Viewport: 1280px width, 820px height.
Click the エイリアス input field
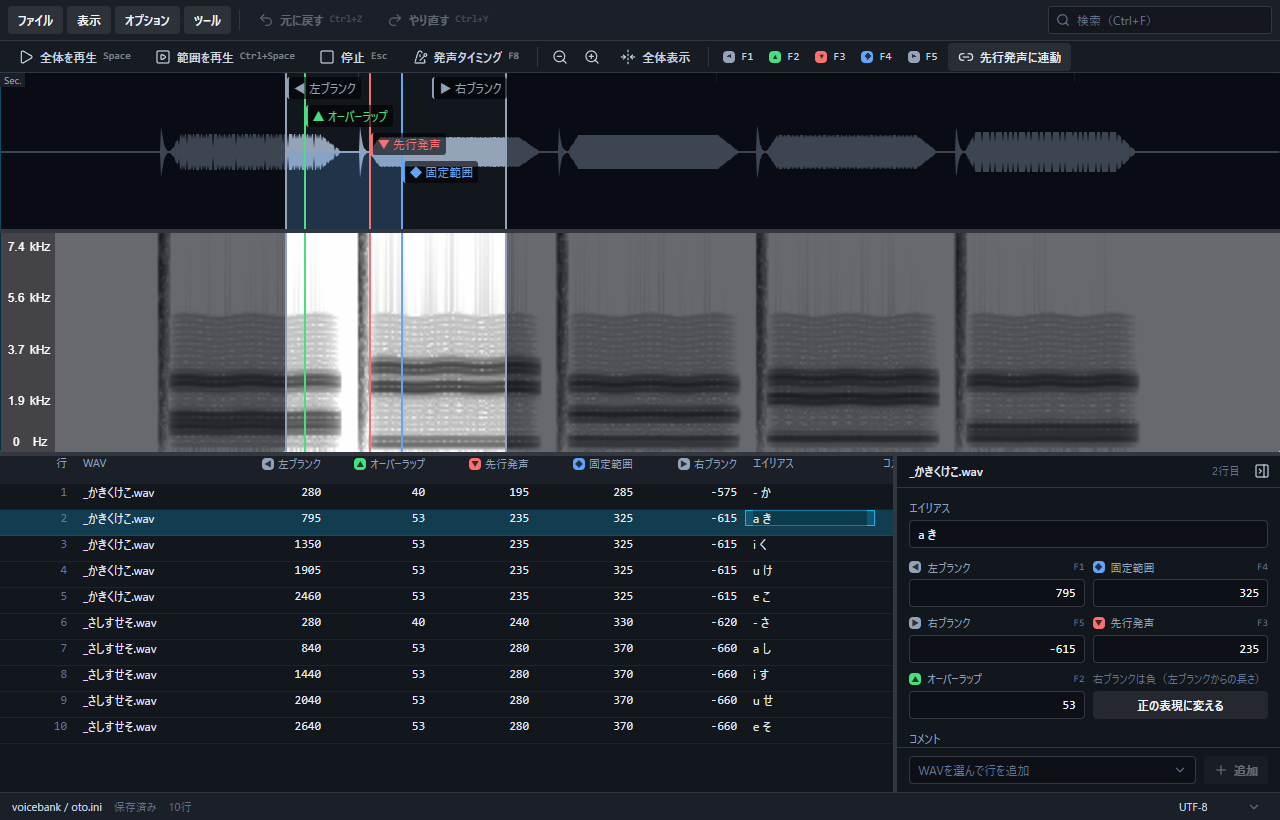click(x=1088, y=534)
